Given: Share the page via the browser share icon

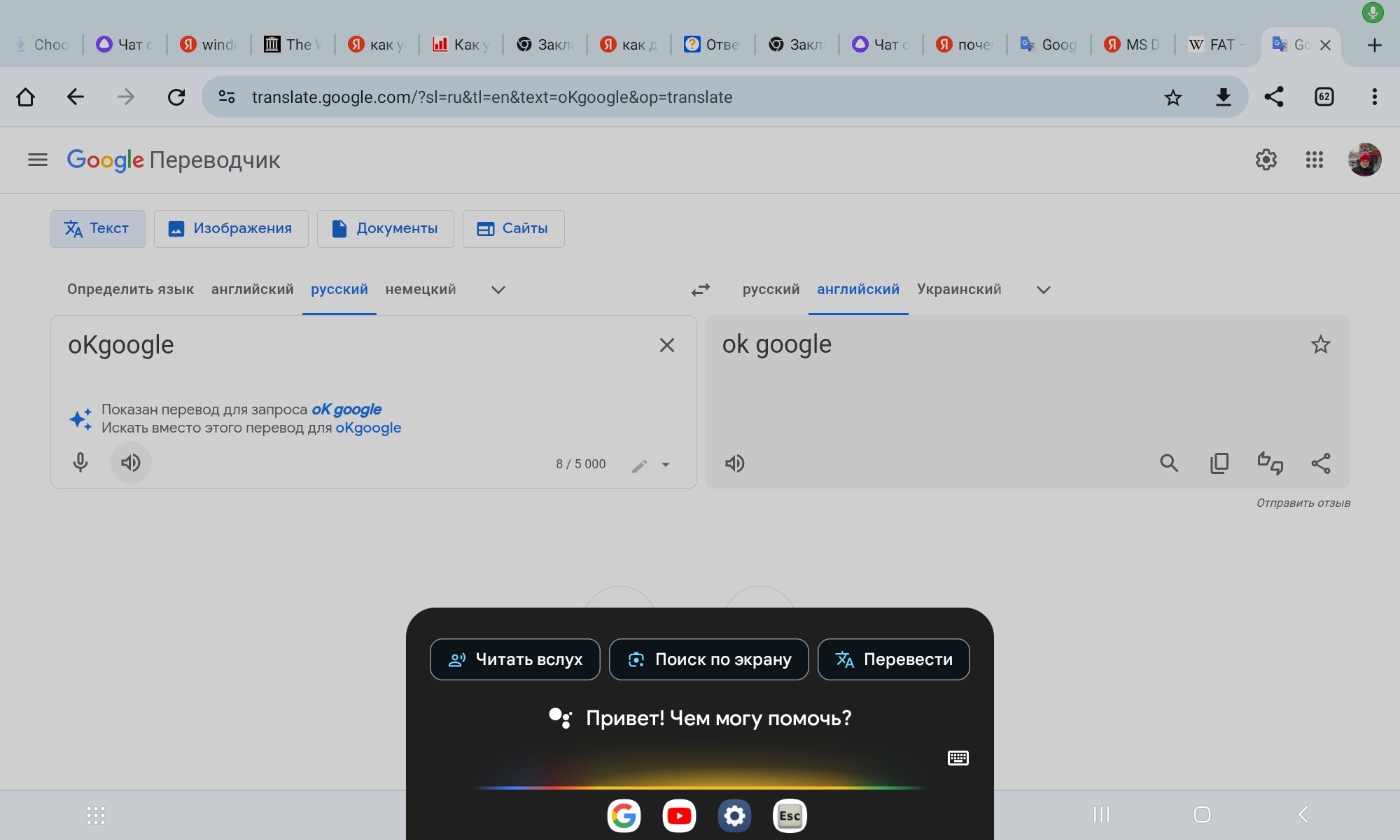Looking at the screenshot, I should pos(1274,97).
